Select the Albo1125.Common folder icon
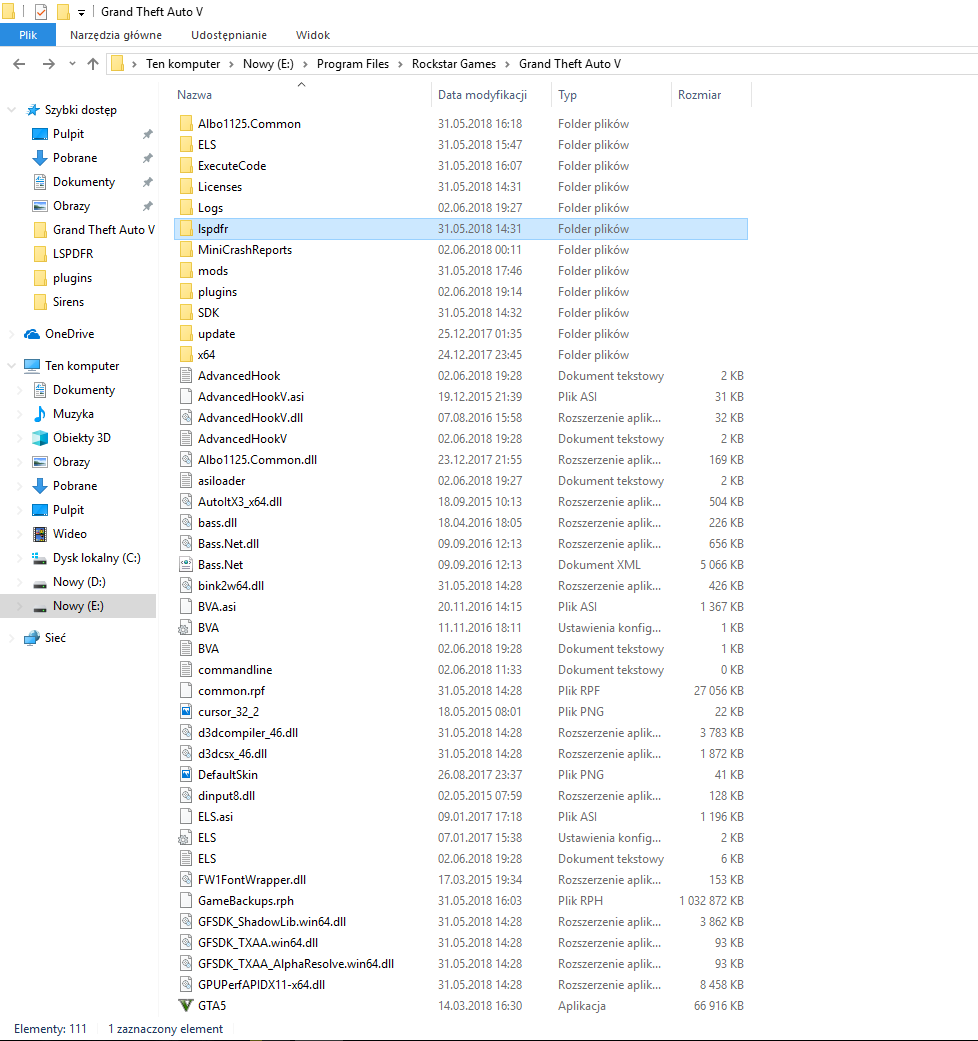Image resolution: width=978 pixels, height=1041 pixels. click(x=187, y=123)
